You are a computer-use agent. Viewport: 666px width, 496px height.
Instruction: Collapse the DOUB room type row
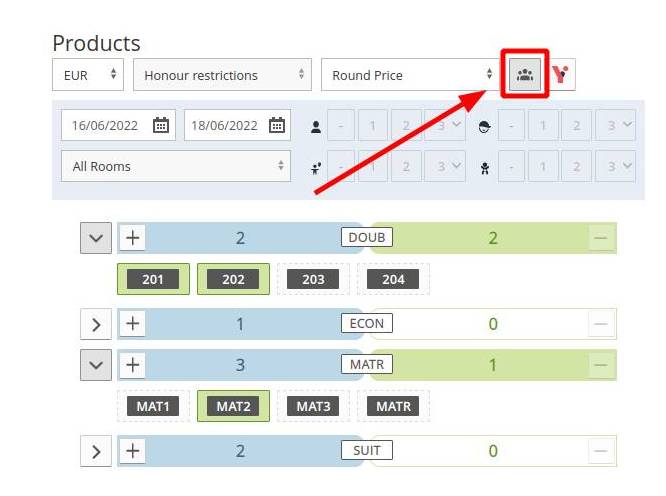[x=96, y=238]
